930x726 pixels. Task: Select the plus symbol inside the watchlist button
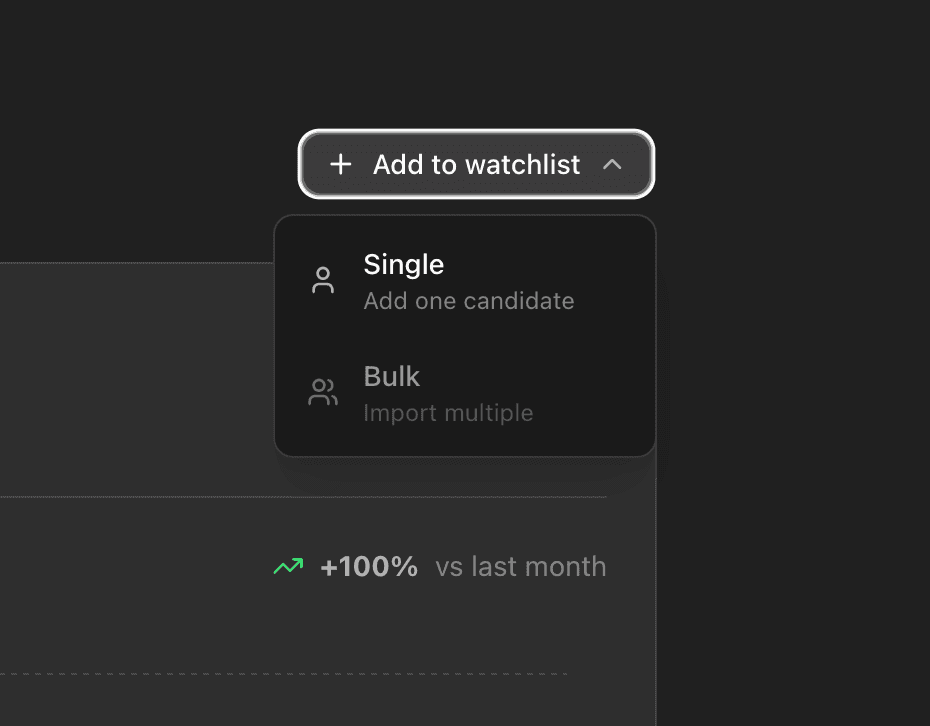pyautogui.click(x=341, y=164)
